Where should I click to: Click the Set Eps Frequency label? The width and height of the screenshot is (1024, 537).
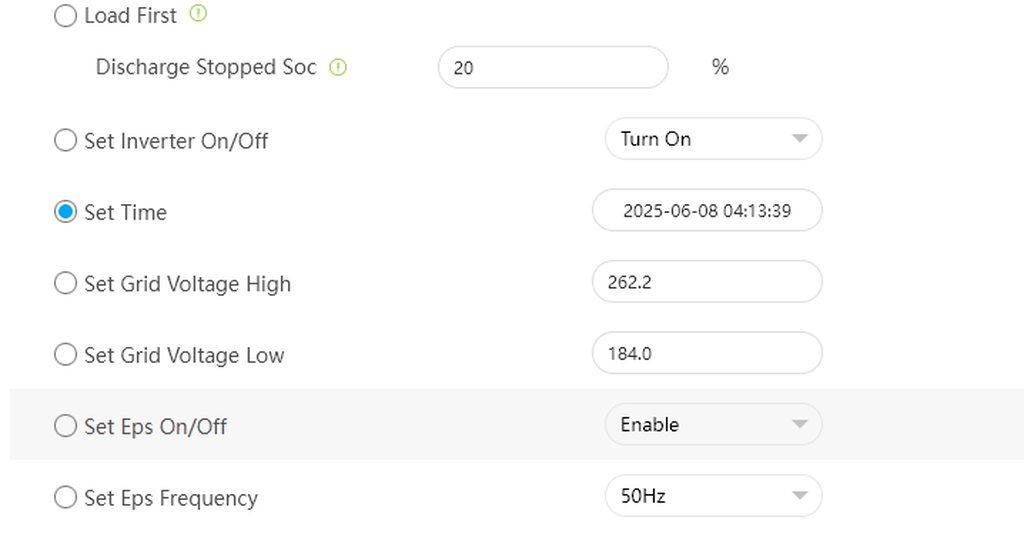[171, 498]
